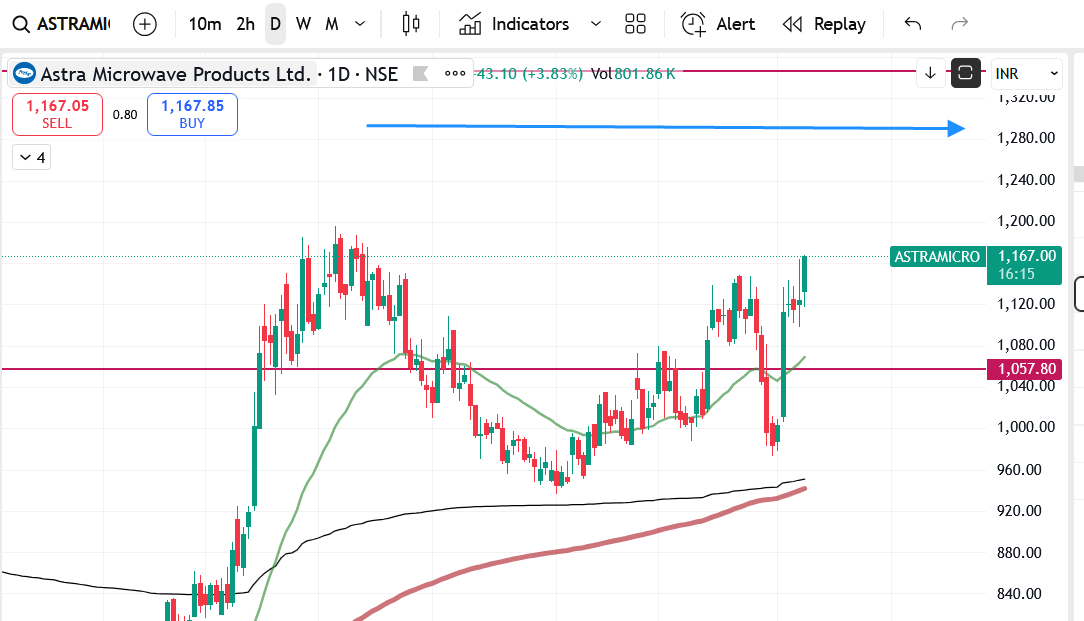Click the Astra Microwave company logo icon
Image resolution: width=1084 pixels, height=621 pixels.
coord(25,73)
